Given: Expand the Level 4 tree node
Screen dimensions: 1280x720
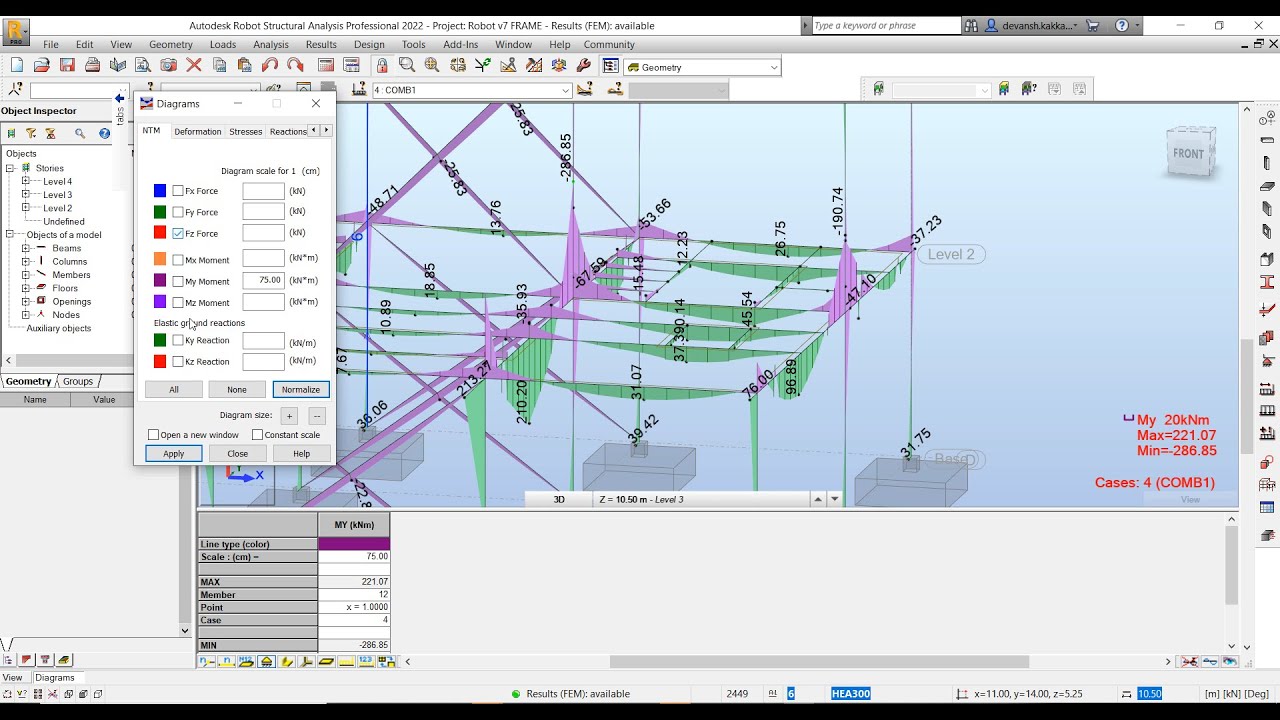Looking at the screenshot, I should [x=26, y=181].
